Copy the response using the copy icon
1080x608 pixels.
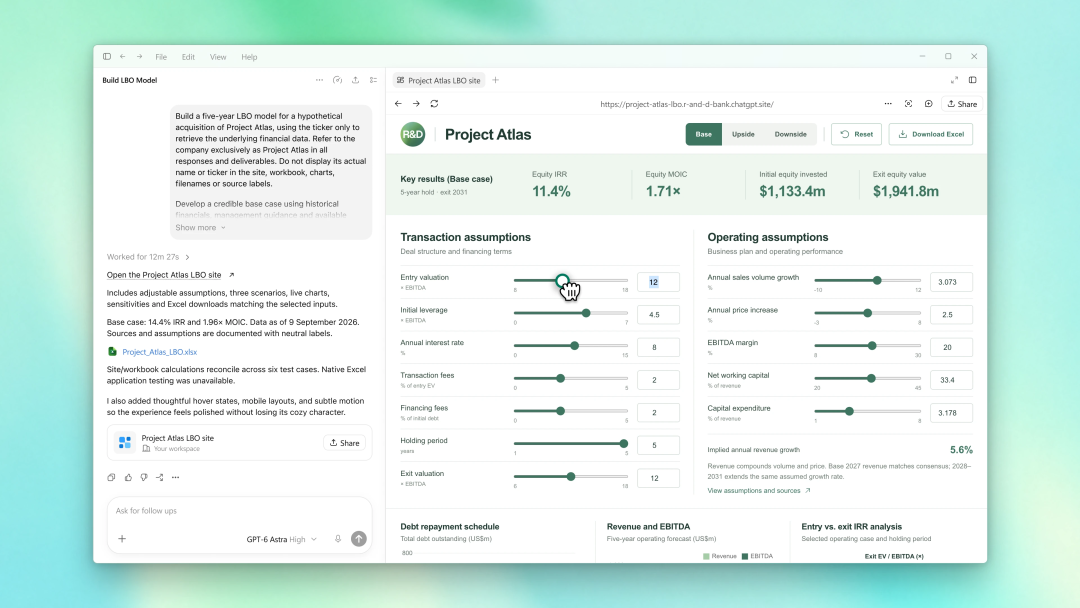[111, 477]
